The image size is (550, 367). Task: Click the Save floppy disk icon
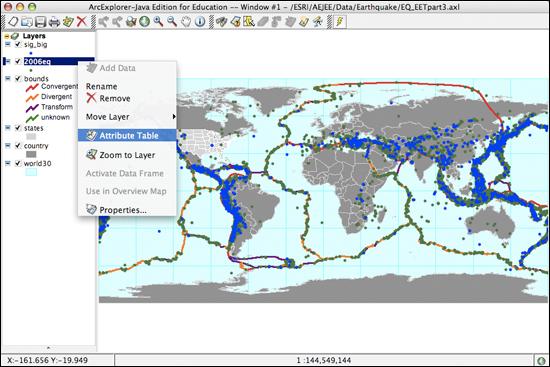[x=40, y=22]
